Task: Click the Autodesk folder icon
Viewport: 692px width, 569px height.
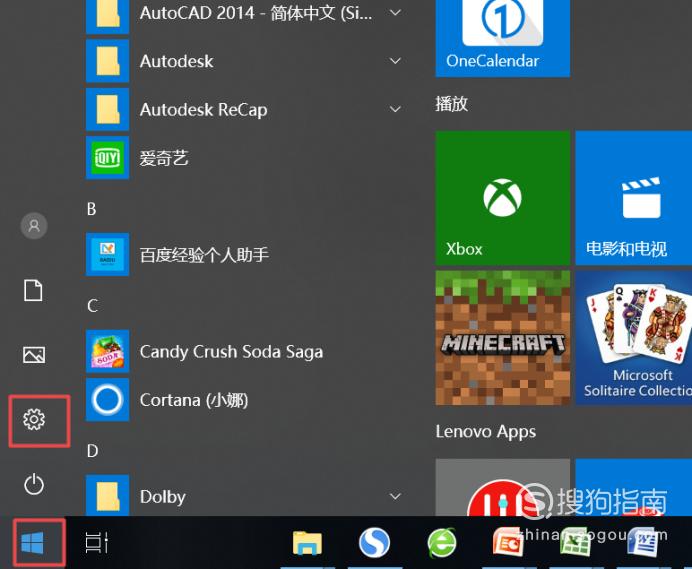Action: coord(107,60)
